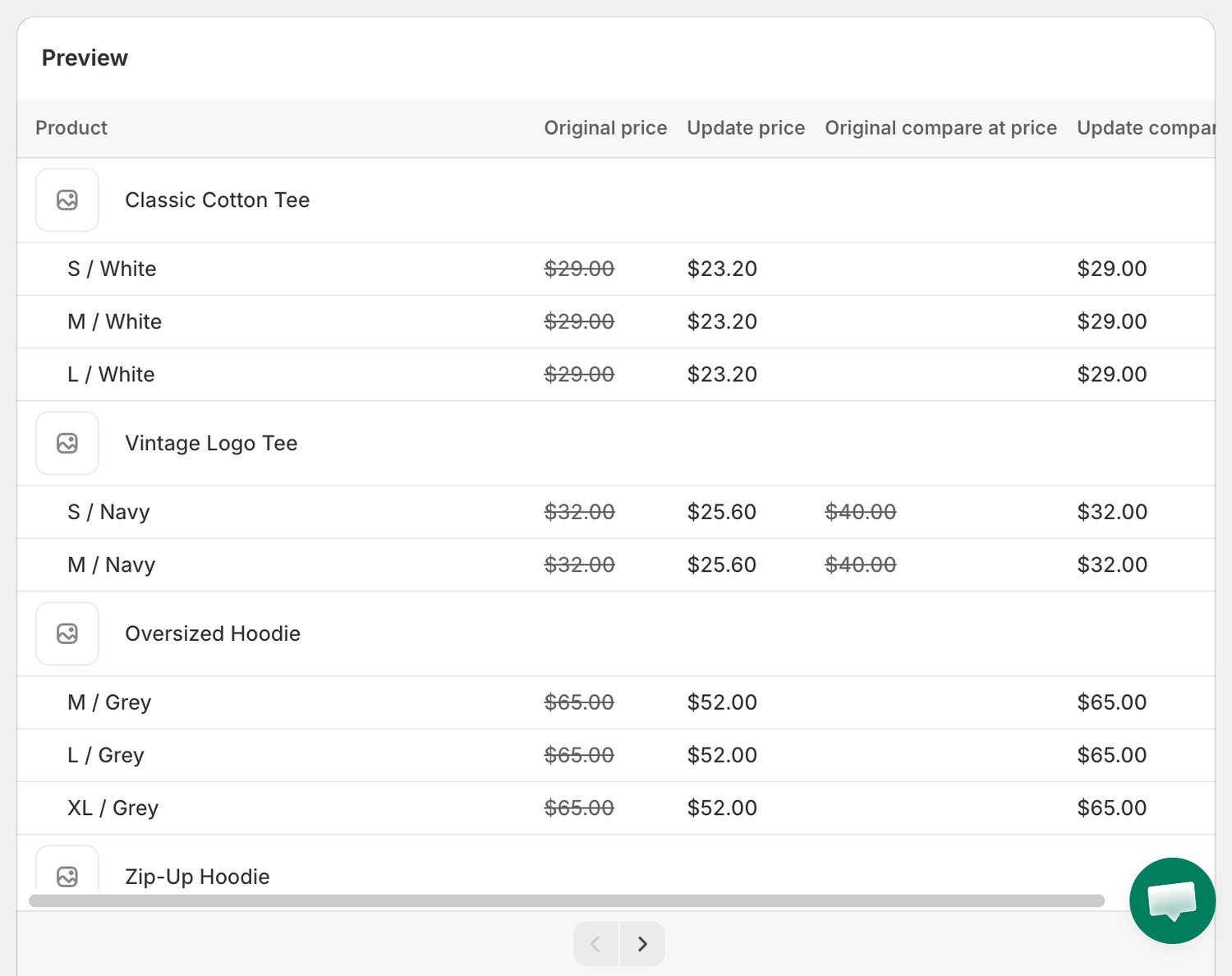Click the struck-through $32.00 for S / Navy

[579, 512]
